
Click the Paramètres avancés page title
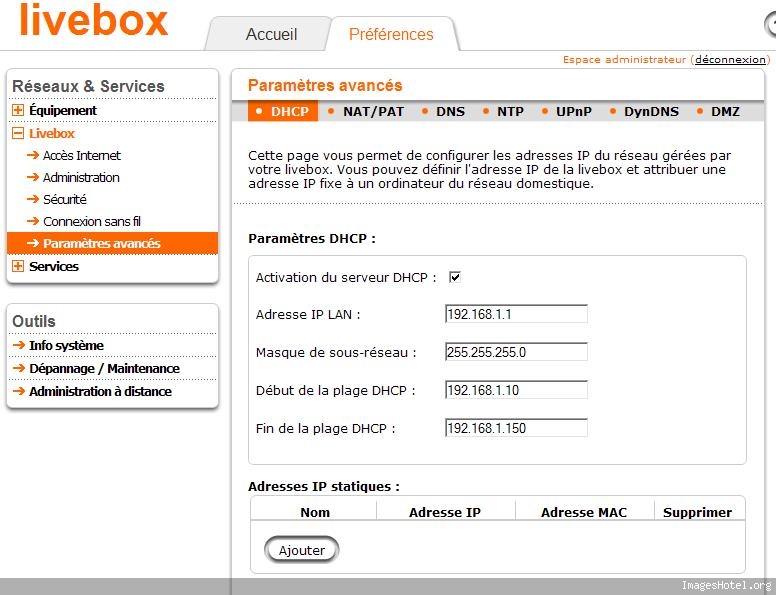[325, 85]
